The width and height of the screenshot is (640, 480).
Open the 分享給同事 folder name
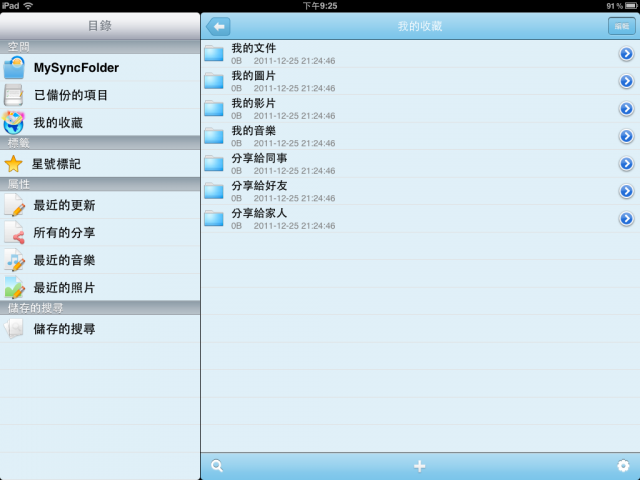pos(259,158)
